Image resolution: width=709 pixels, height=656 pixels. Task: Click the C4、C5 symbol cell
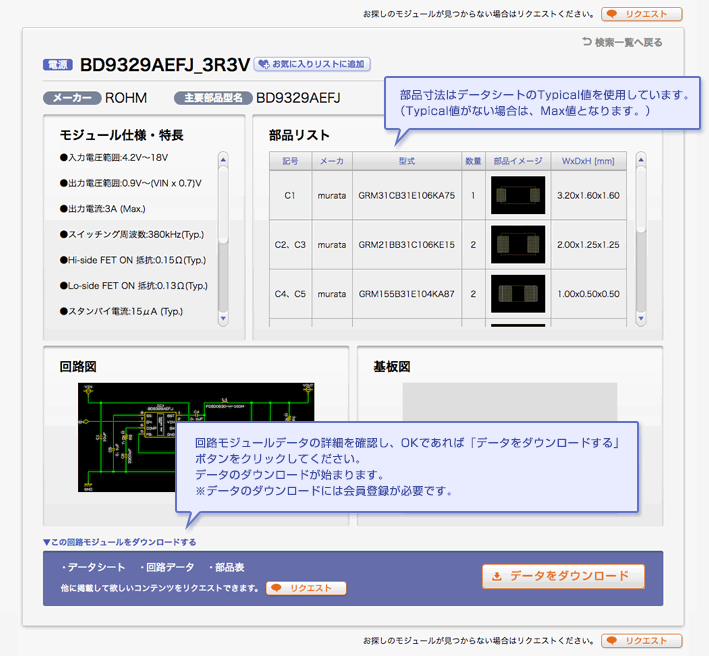[x=290, y=294]
